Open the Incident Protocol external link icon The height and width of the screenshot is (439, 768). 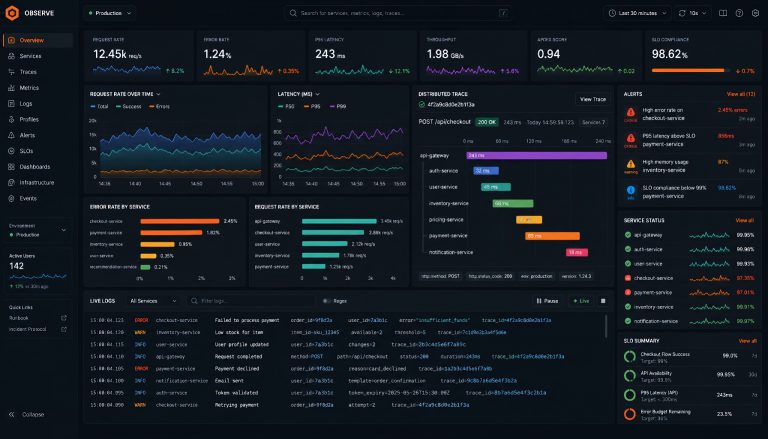pos(64,329)
